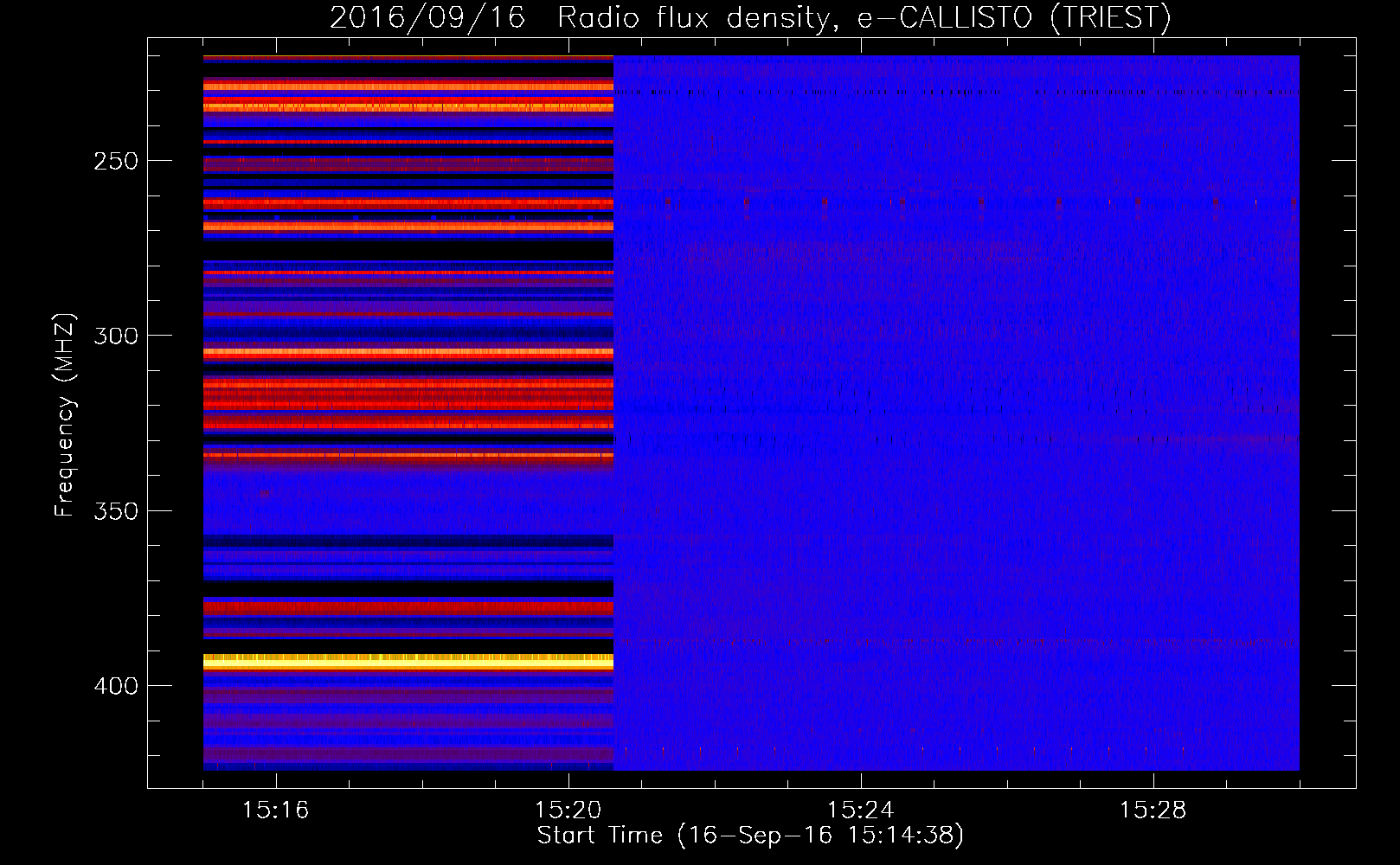Viewport: 1400px width, 865px height.
Task: Click the y-axis label "Frequency (MHZ)"
Action: tap(65, 414)
